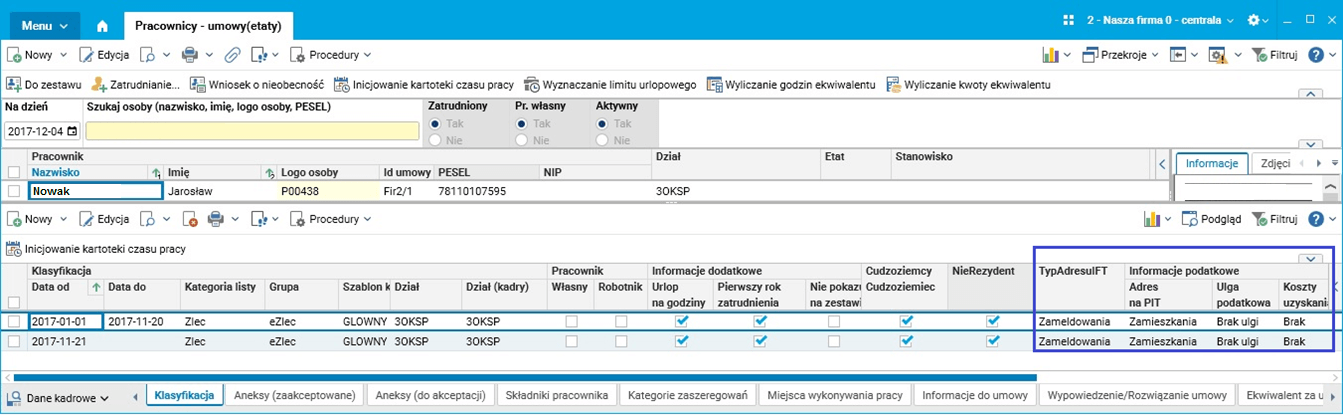Click Podgląd in lower toolbar
Viewport: 1343px width, 415px height.
1211,219
